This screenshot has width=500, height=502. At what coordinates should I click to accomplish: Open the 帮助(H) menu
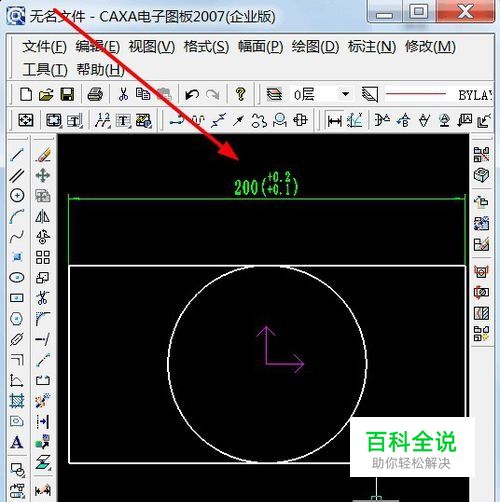click(x=100, y=70)
